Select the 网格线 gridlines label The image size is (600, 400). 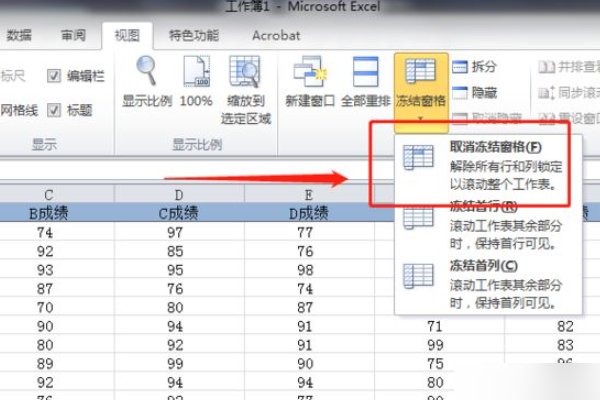(19, 110)
